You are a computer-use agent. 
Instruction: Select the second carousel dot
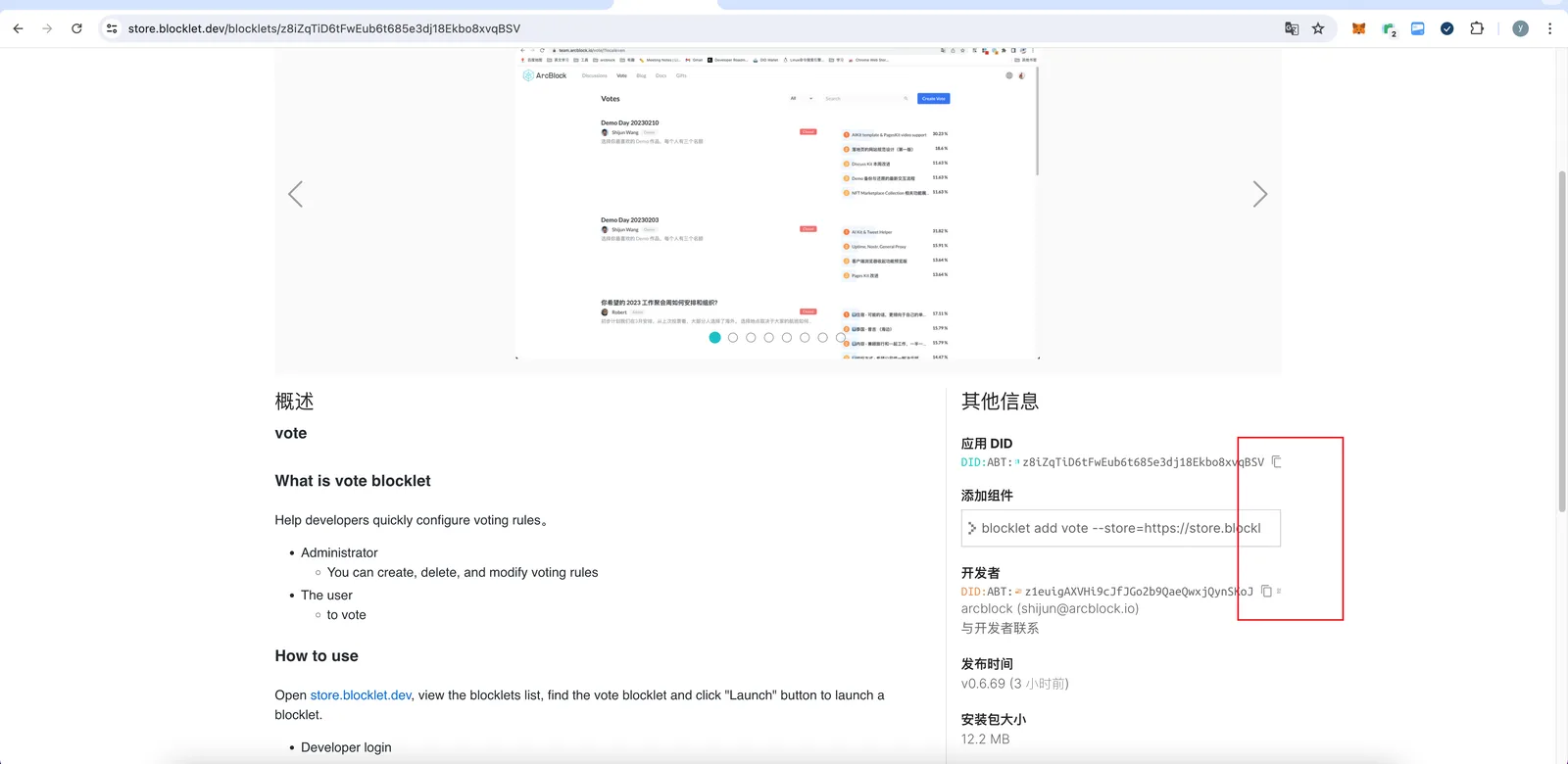[733, 338]
